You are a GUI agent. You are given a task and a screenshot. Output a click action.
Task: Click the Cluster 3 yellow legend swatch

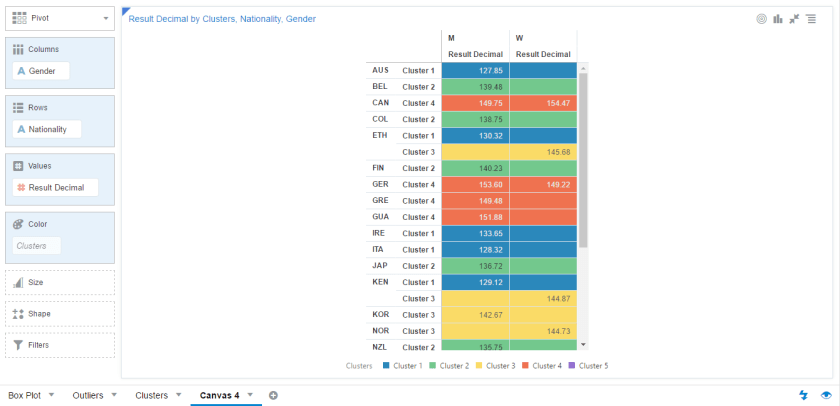point(478,366)
